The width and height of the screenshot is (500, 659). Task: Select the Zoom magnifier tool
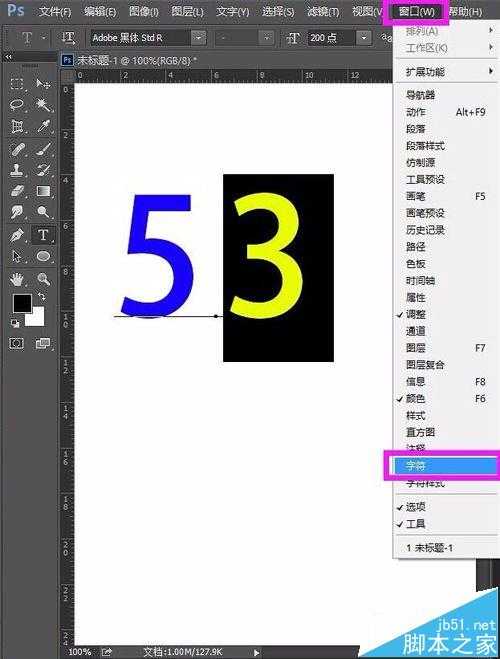pyautogui.click(x=43, y=279)
